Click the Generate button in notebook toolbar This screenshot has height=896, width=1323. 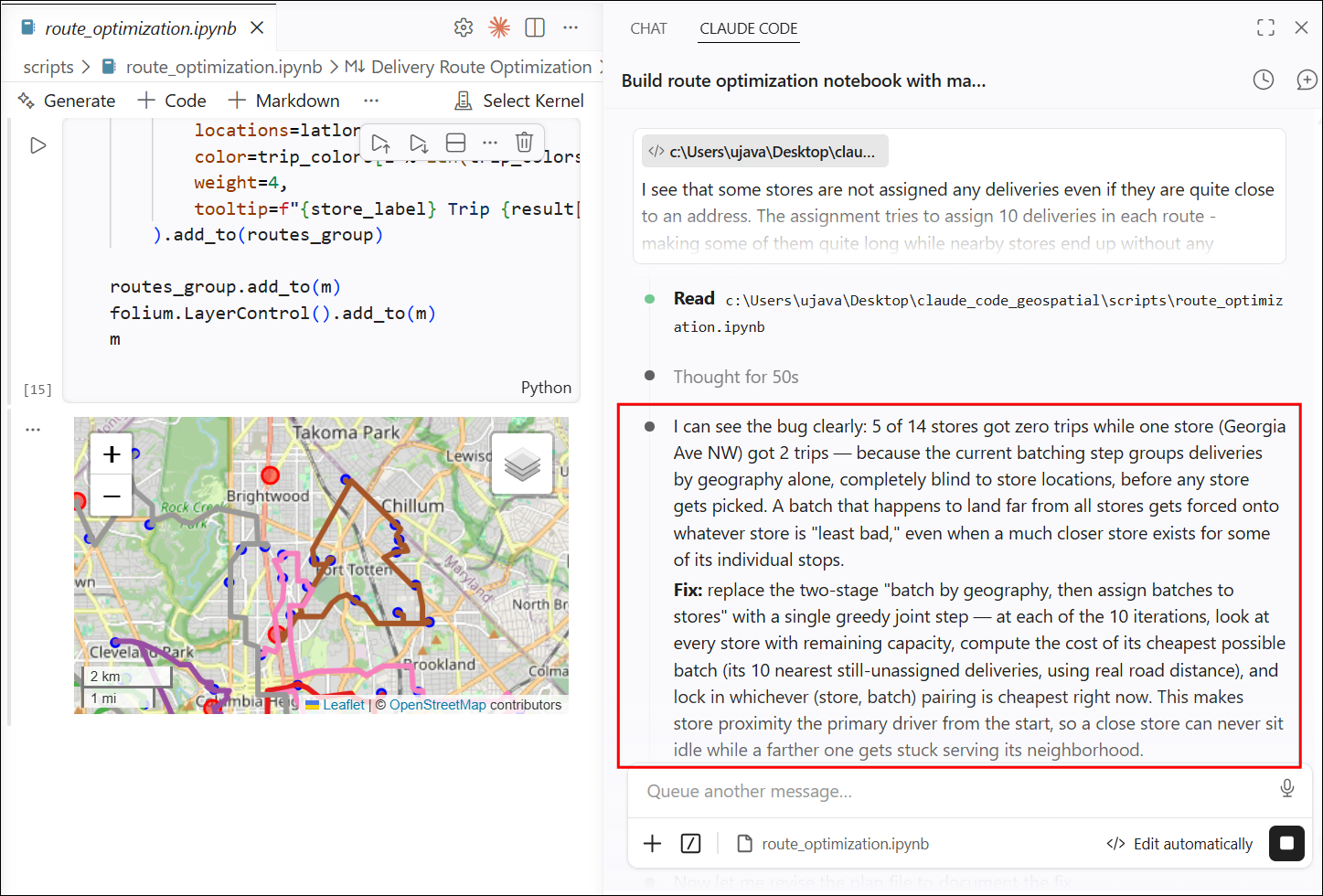(x=67, y=101)
